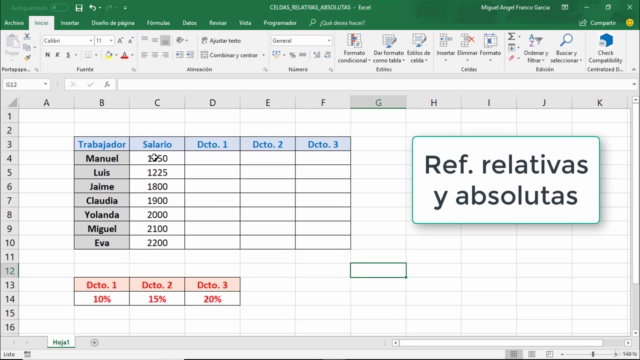Click the Copy icon in Portapapeles
Screen dimensions: 640x360
(27, 47)
